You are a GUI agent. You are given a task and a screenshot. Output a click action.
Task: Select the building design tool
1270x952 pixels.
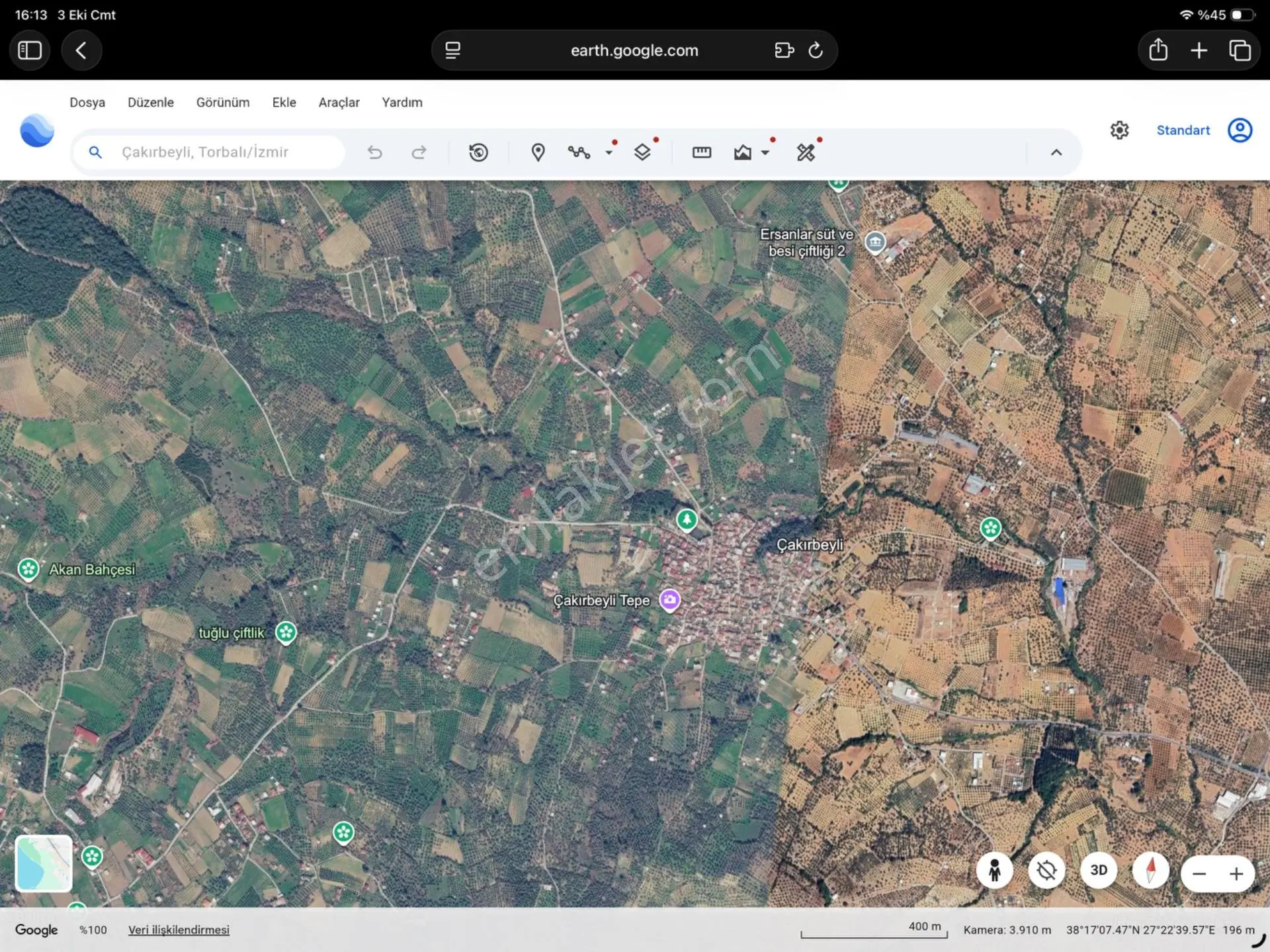743,153
